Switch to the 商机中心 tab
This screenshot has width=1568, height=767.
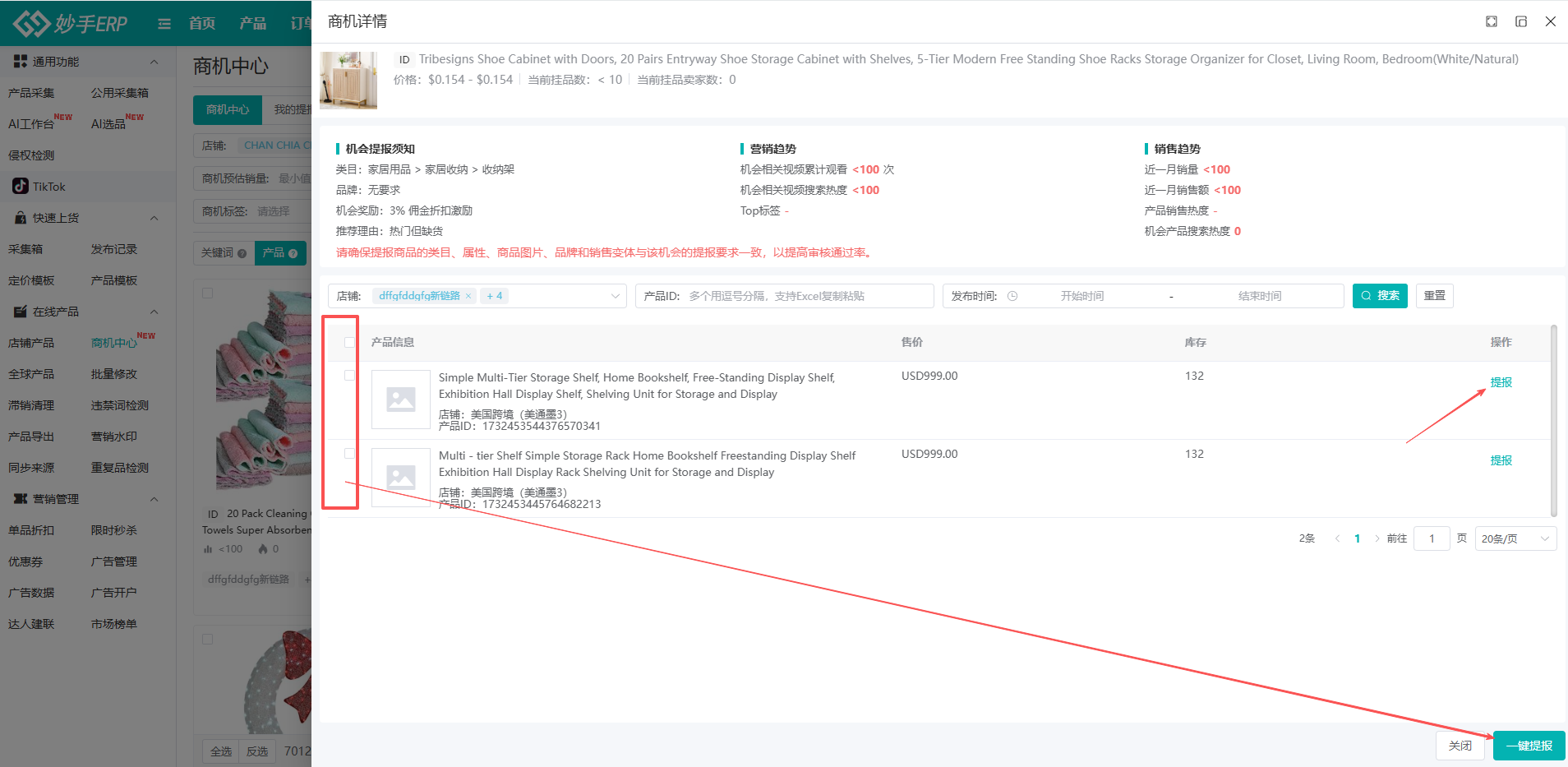228,110
